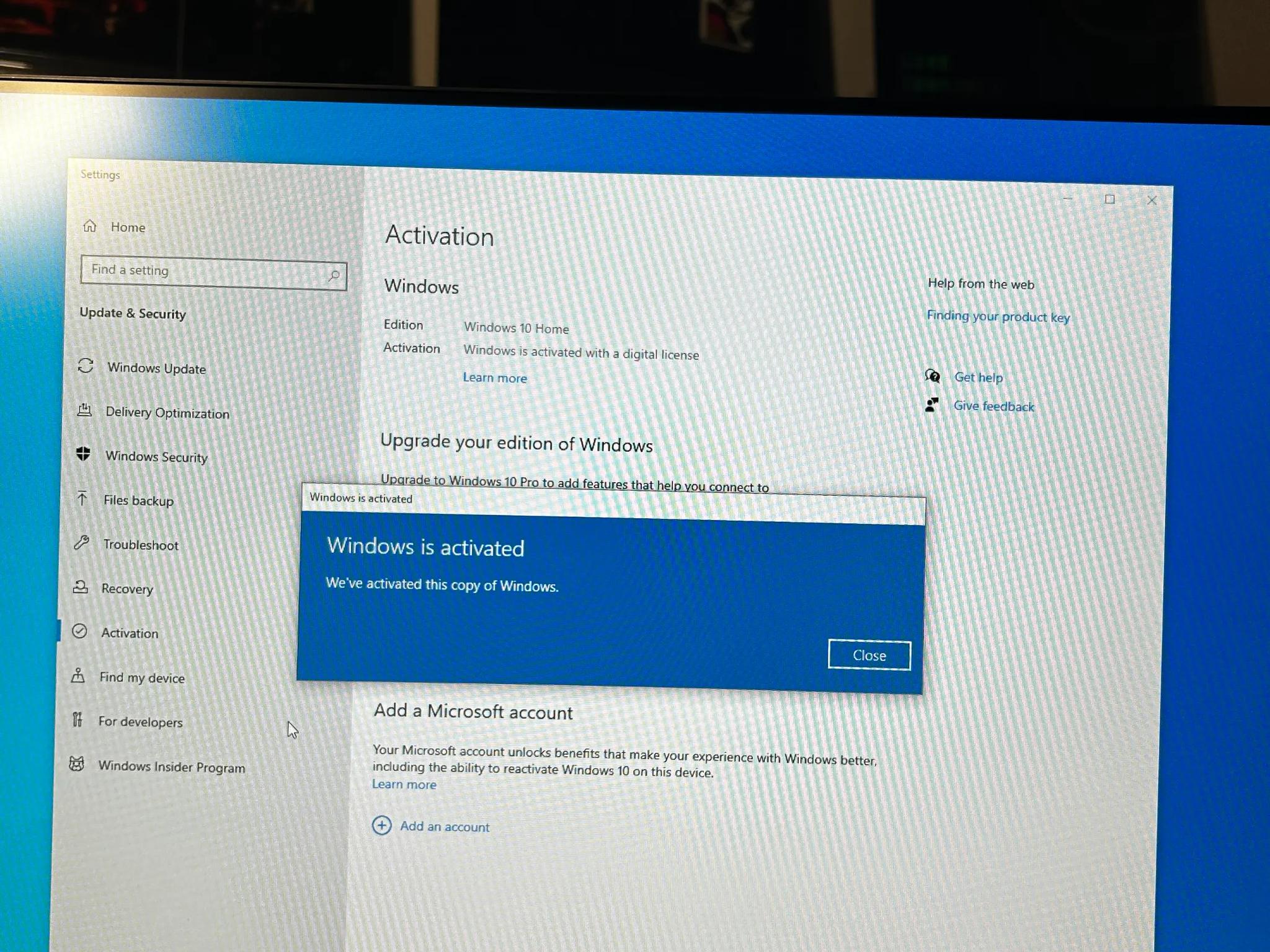Close the Windows is activated dialog
Image resolution: width=1270 pixels, height=952 pixels.
869,655
